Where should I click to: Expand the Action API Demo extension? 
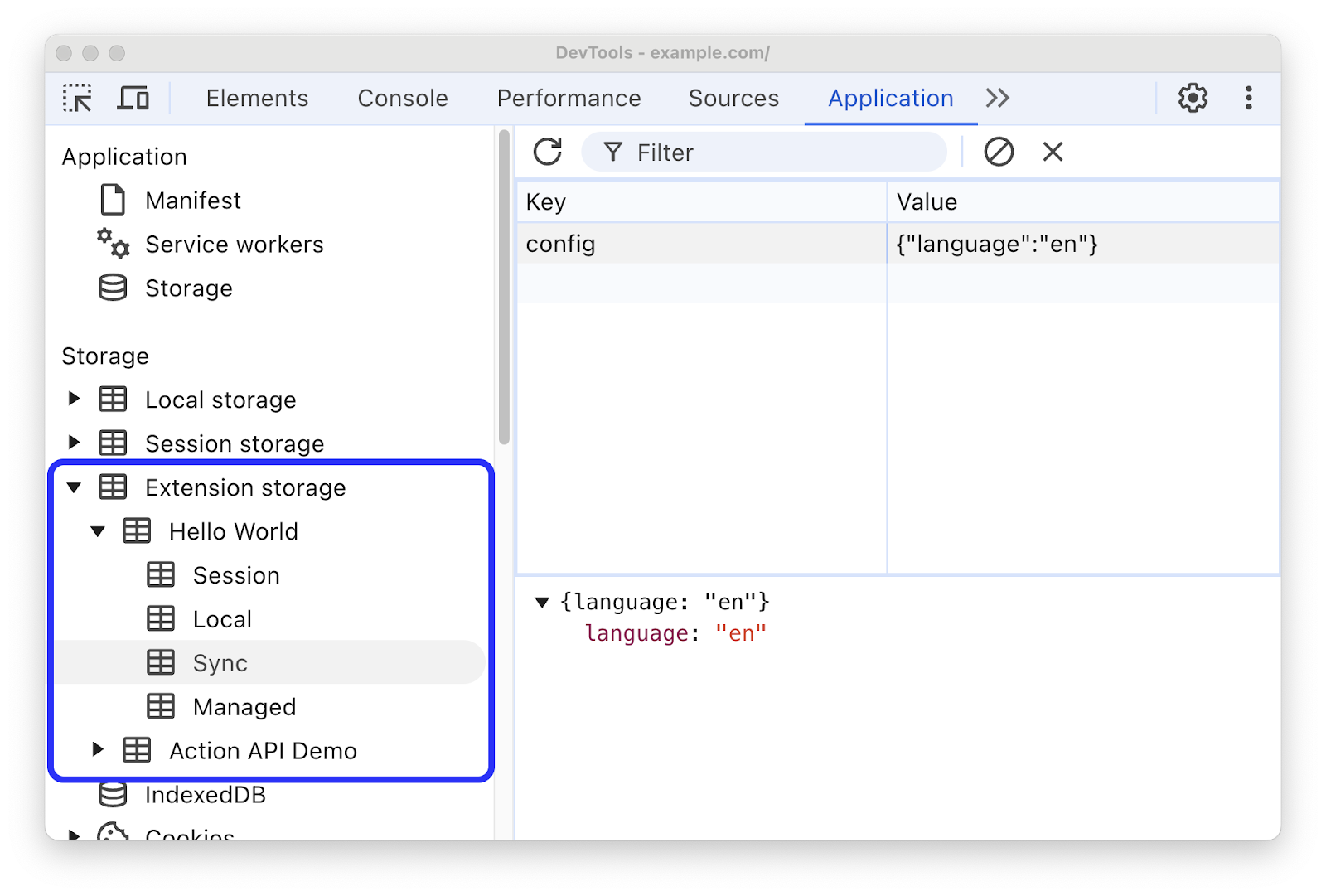[x=99, y=750]
